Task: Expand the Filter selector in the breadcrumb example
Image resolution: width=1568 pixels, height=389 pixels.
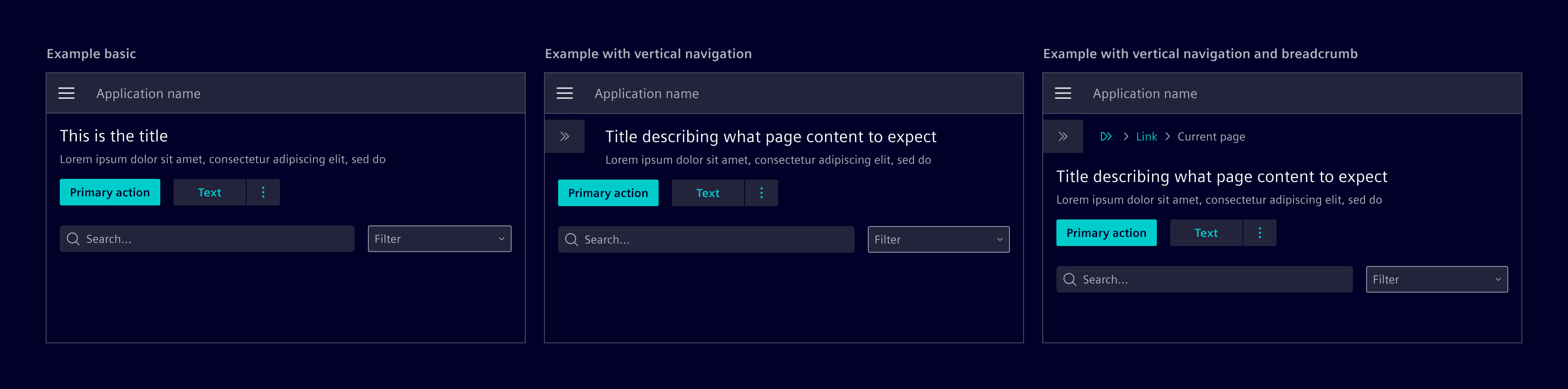Action: 1436,279
